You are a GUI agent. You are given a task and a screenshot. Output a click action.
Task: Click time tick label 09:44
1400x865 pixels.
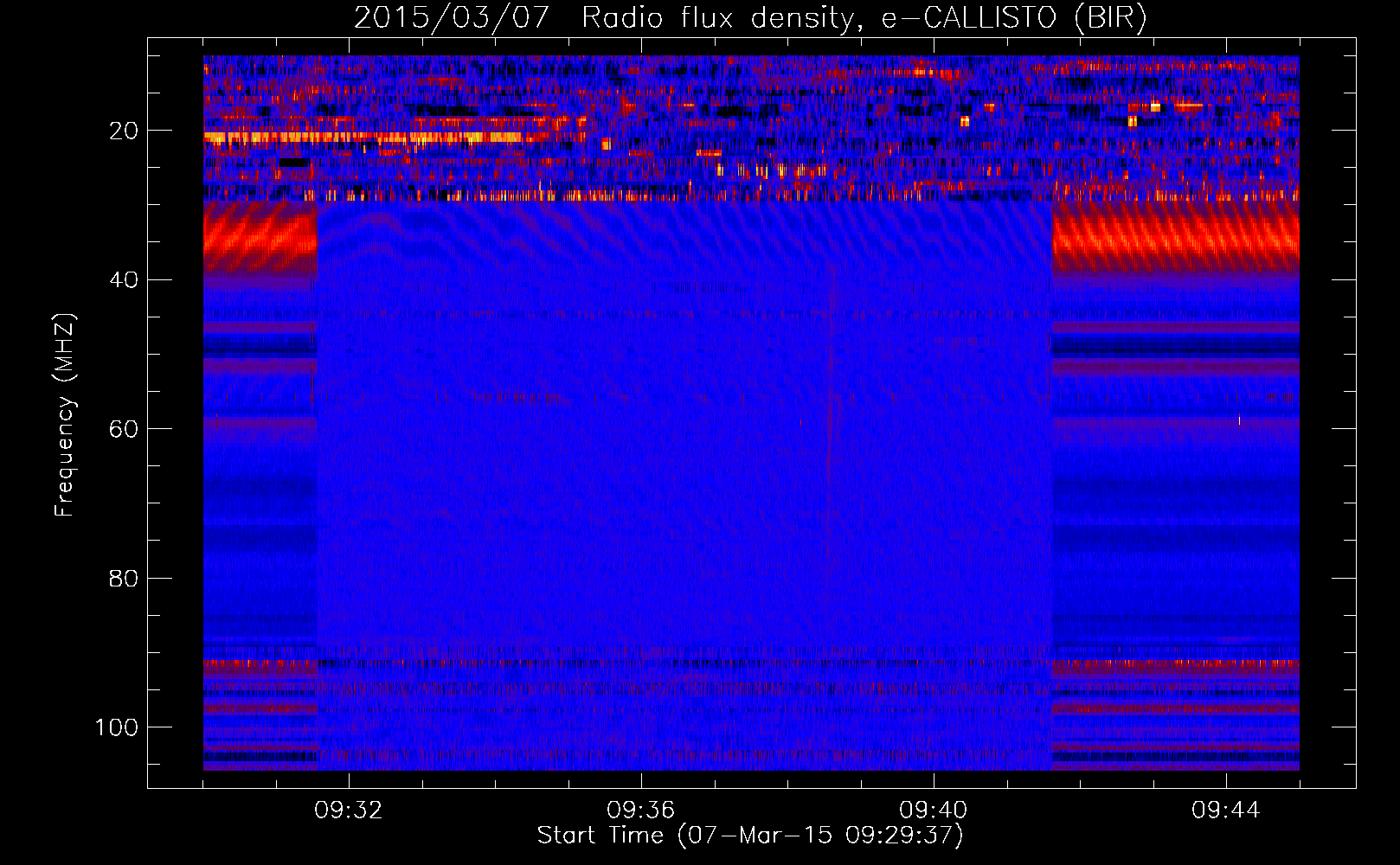tap(1226, 811)
